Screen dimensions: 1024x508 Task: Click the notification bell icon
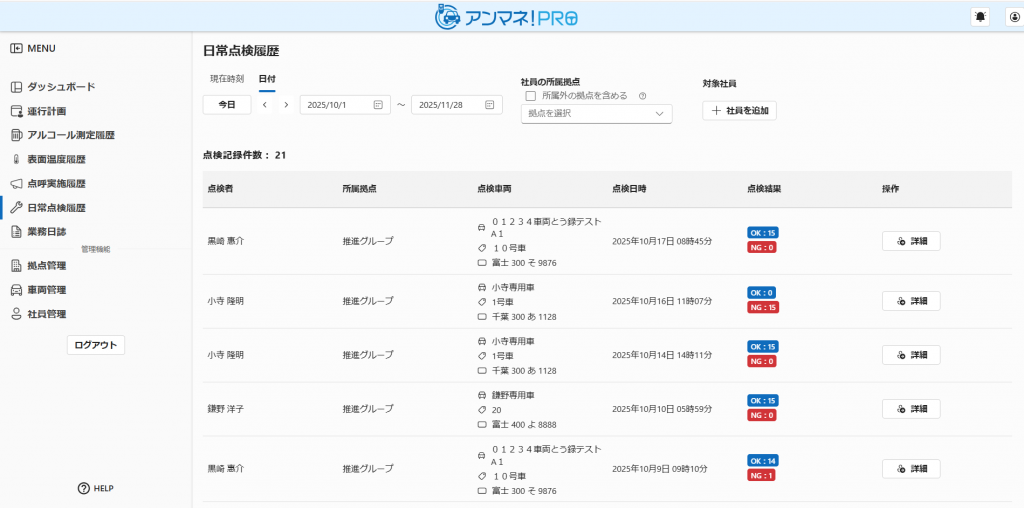(980, 17)
